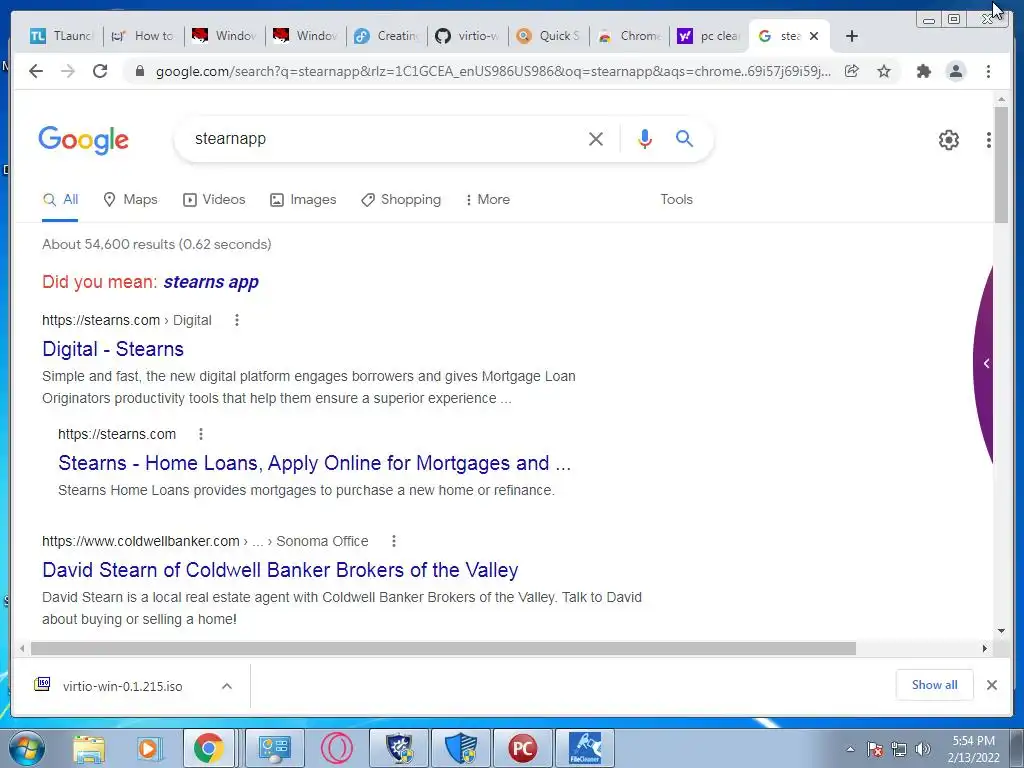Expand the More search filters menu
Viewport: 1024px width, 768px height.
[487, 199]
